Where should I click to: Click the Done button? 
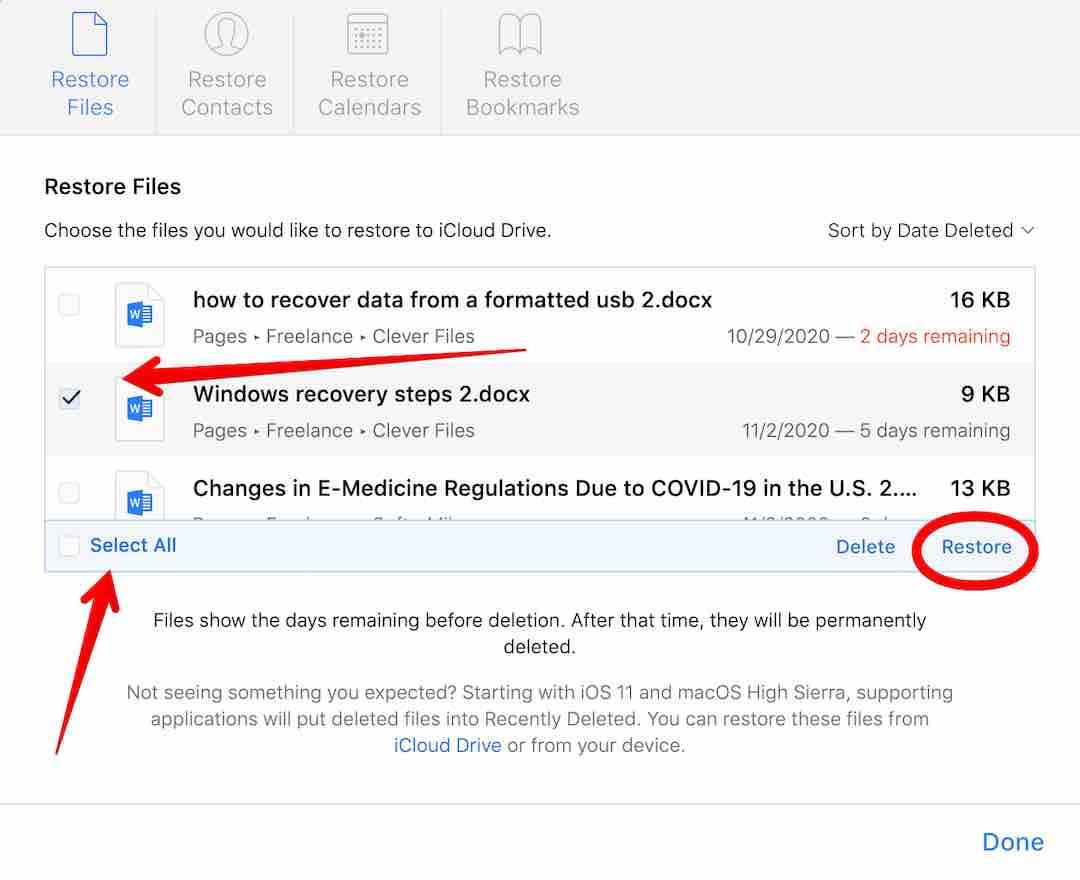1013,841
